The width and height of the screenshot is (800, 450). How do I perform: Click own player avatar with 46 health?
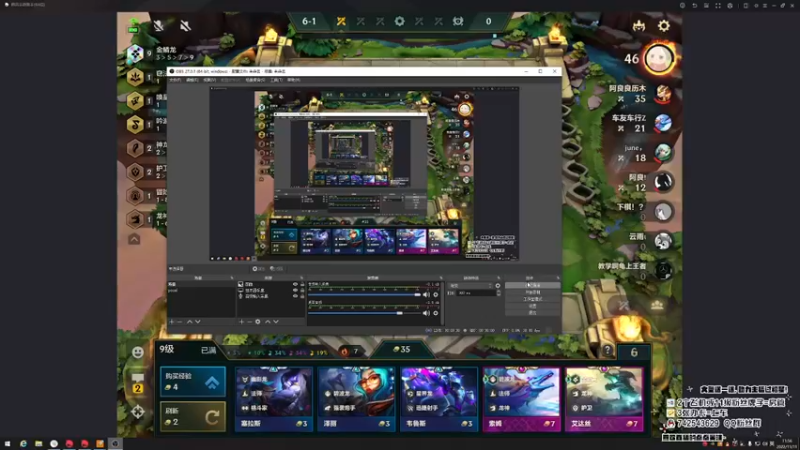coord(659,59)
